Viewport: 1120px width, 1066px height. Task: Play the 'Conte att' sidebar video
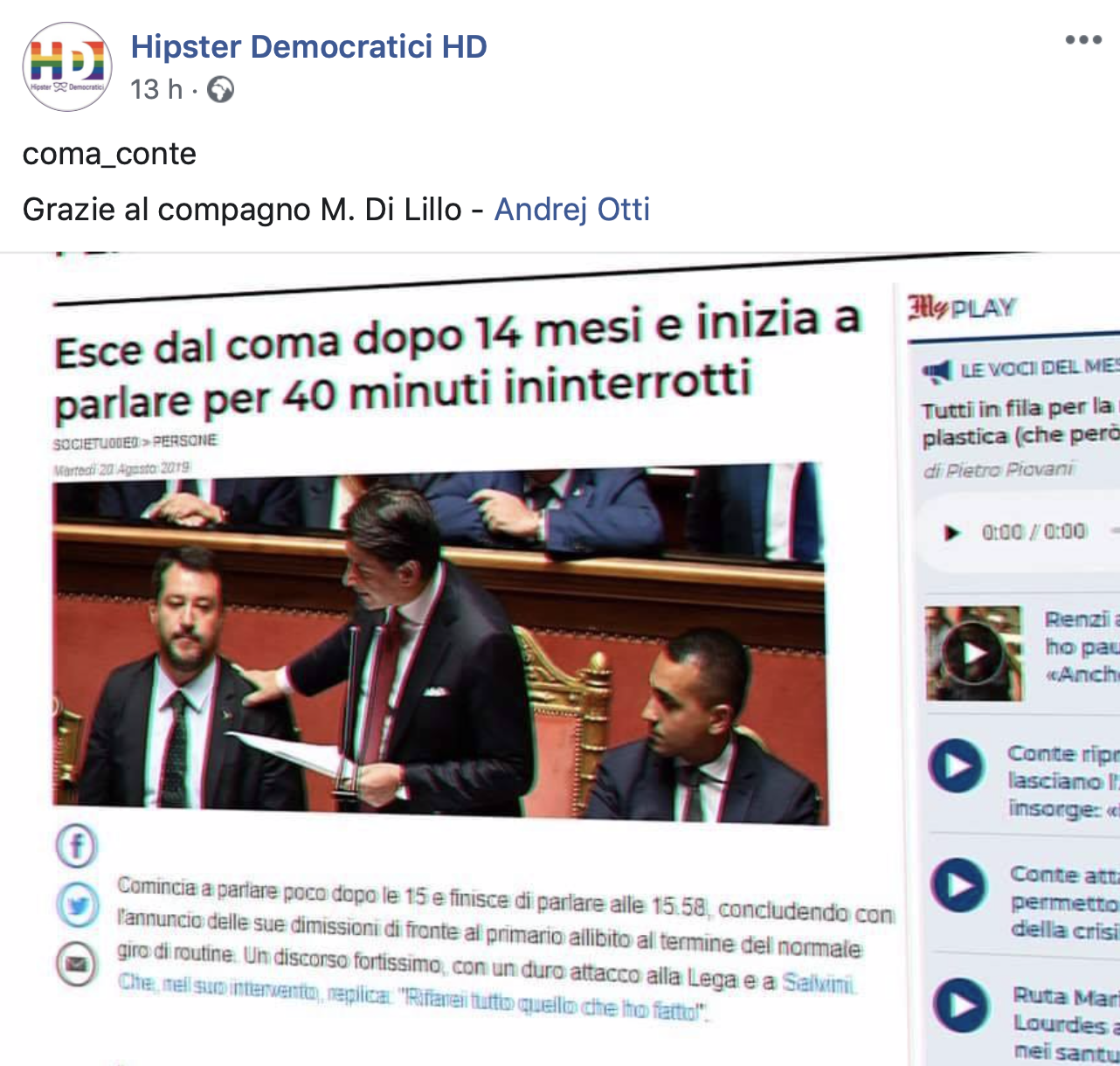tap(958, 885)
